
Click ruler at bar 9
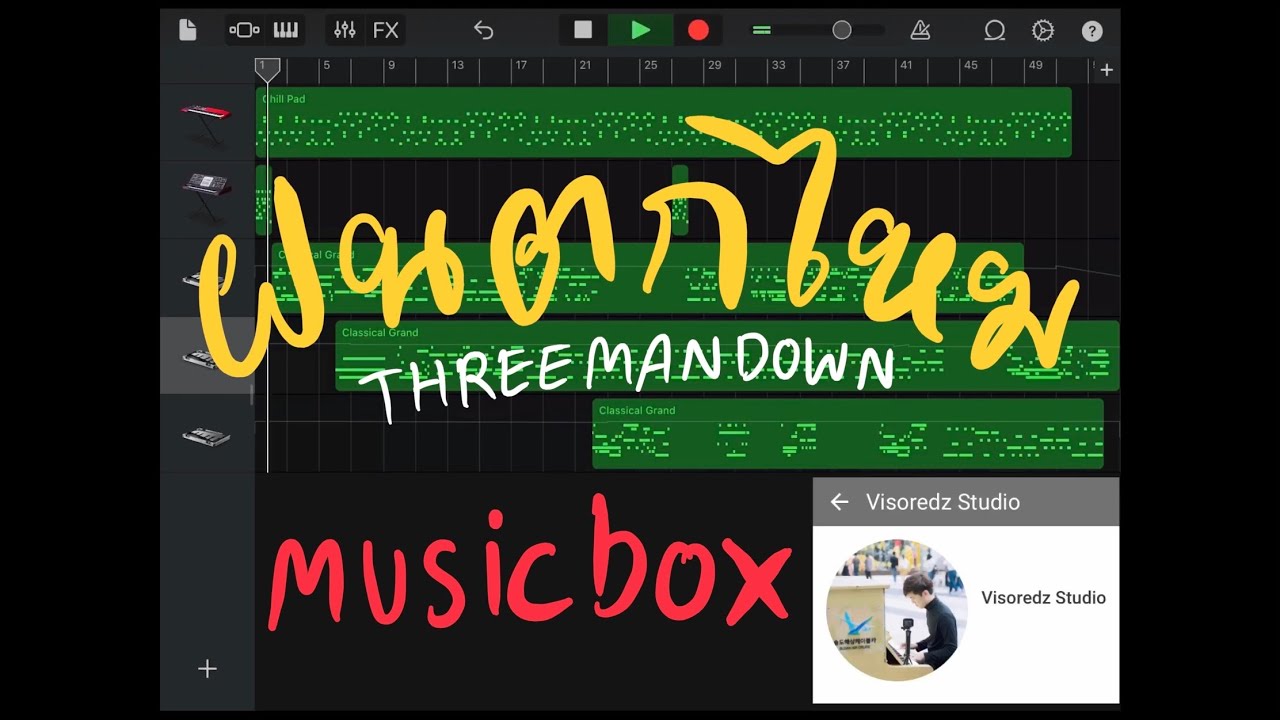click(x=391, y=66)
